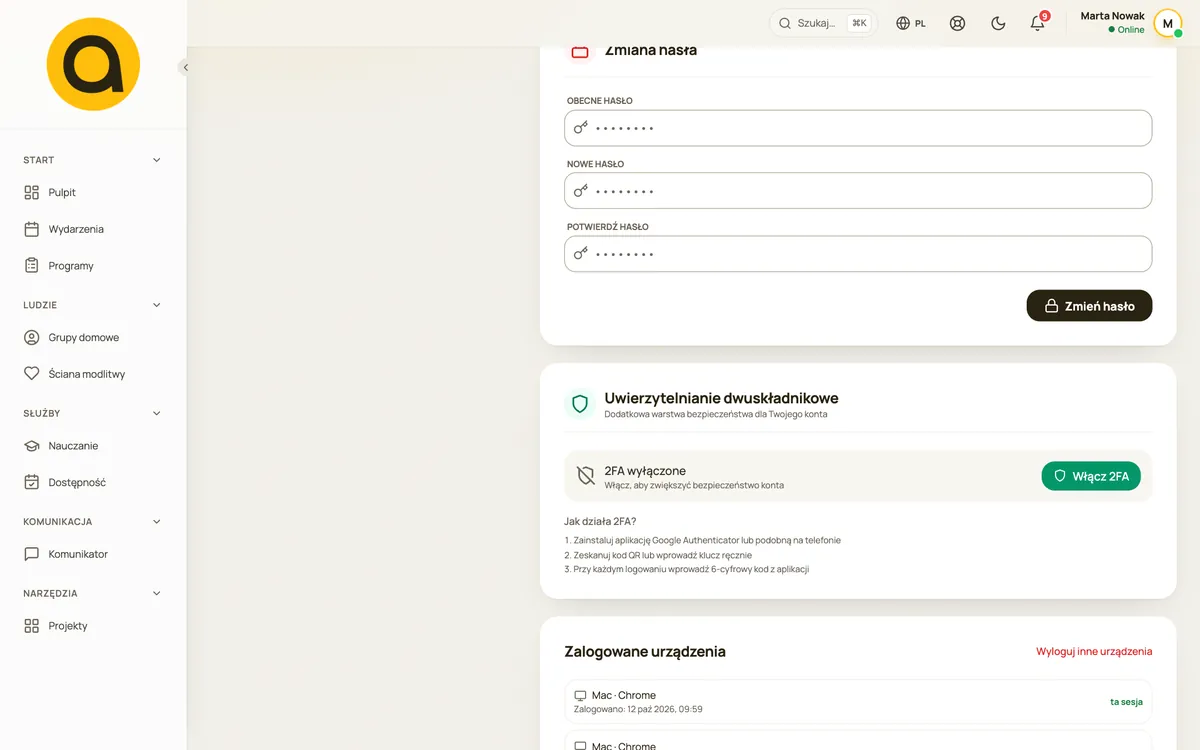The image size is (1200, 750).
Task: Click the Zmień hasło button
Action: [x=1089, y=306]
